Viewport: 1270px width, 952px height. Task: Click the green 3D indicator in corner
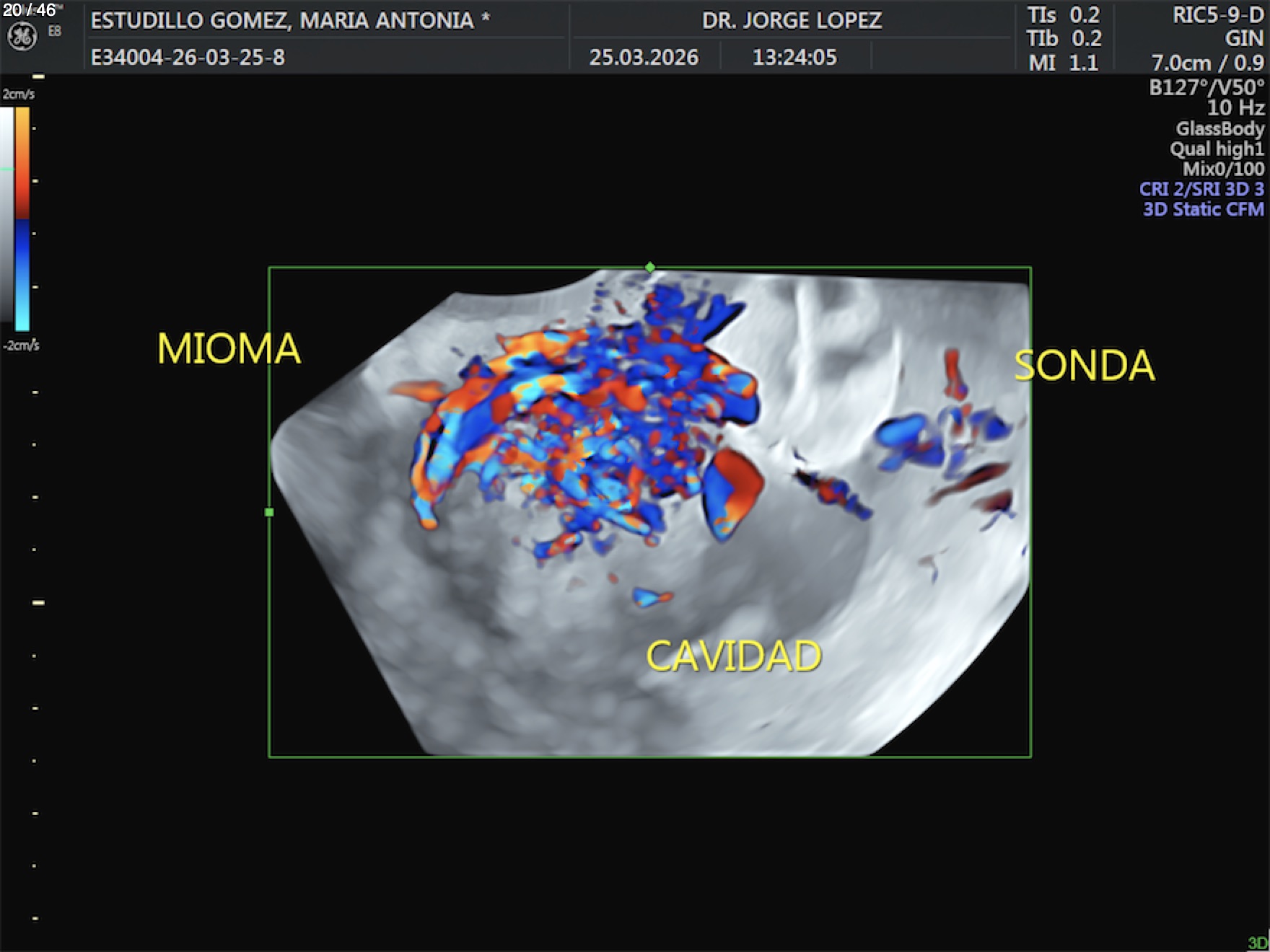[x=1257, y=943]
